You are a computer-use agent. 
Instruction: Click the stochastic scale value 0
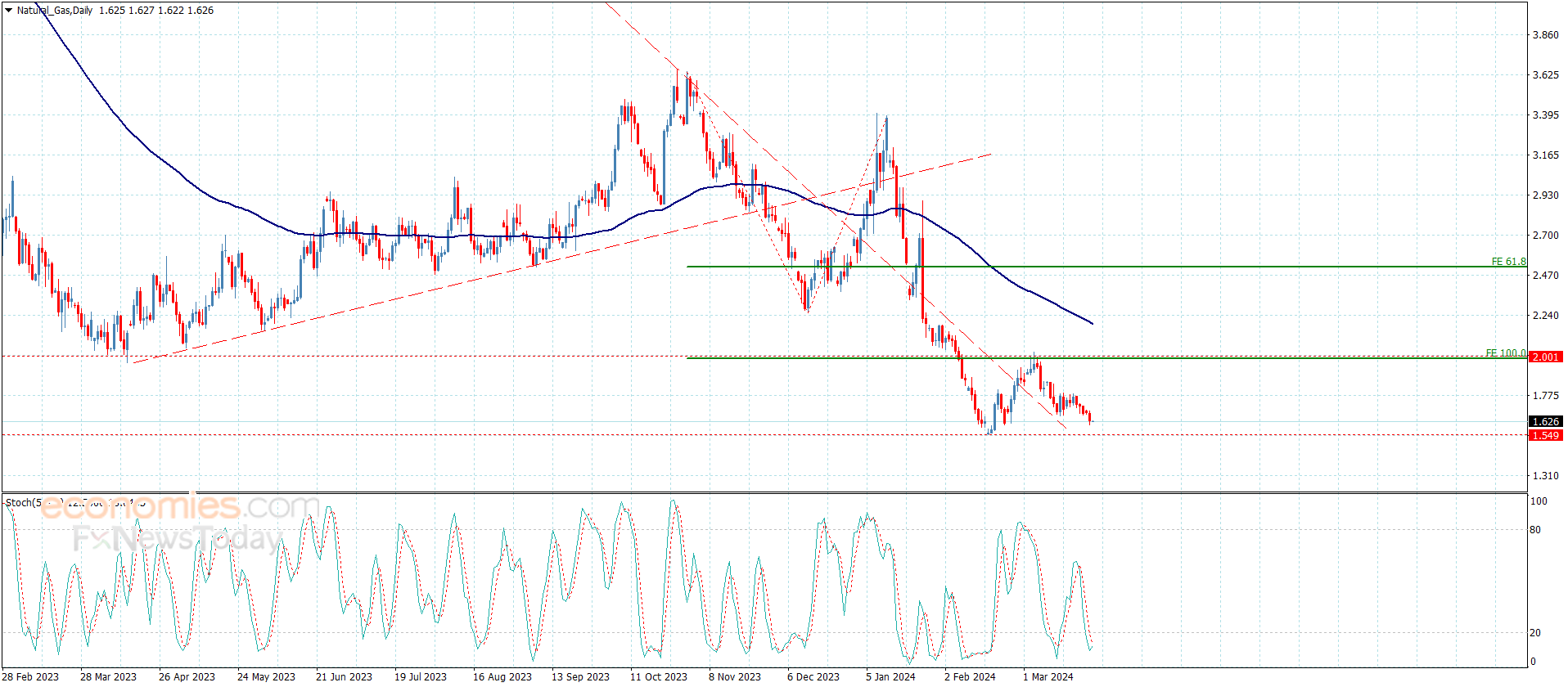[1533, 662]
